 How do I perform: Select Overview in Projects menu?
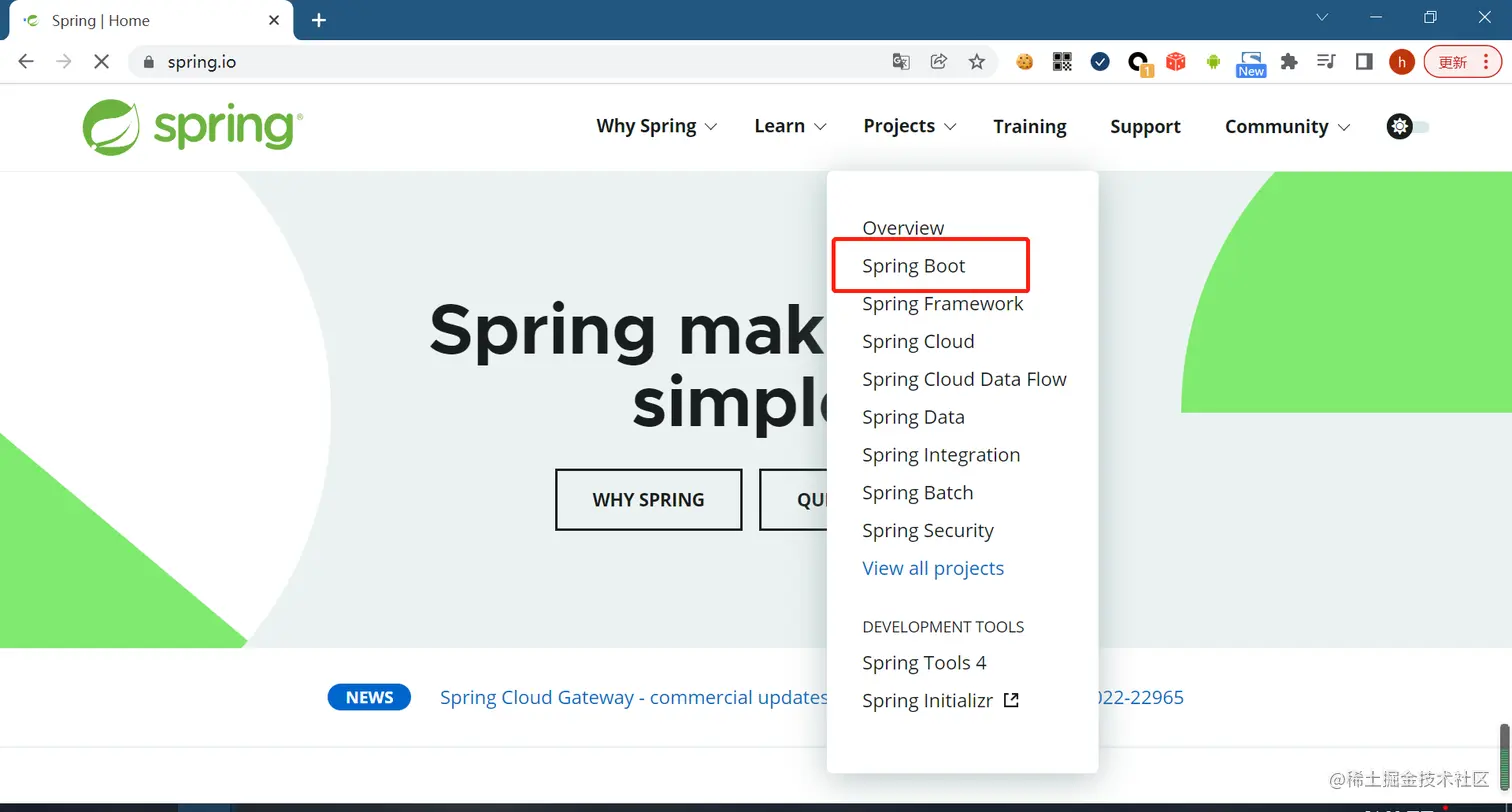(x=903, y=228)
